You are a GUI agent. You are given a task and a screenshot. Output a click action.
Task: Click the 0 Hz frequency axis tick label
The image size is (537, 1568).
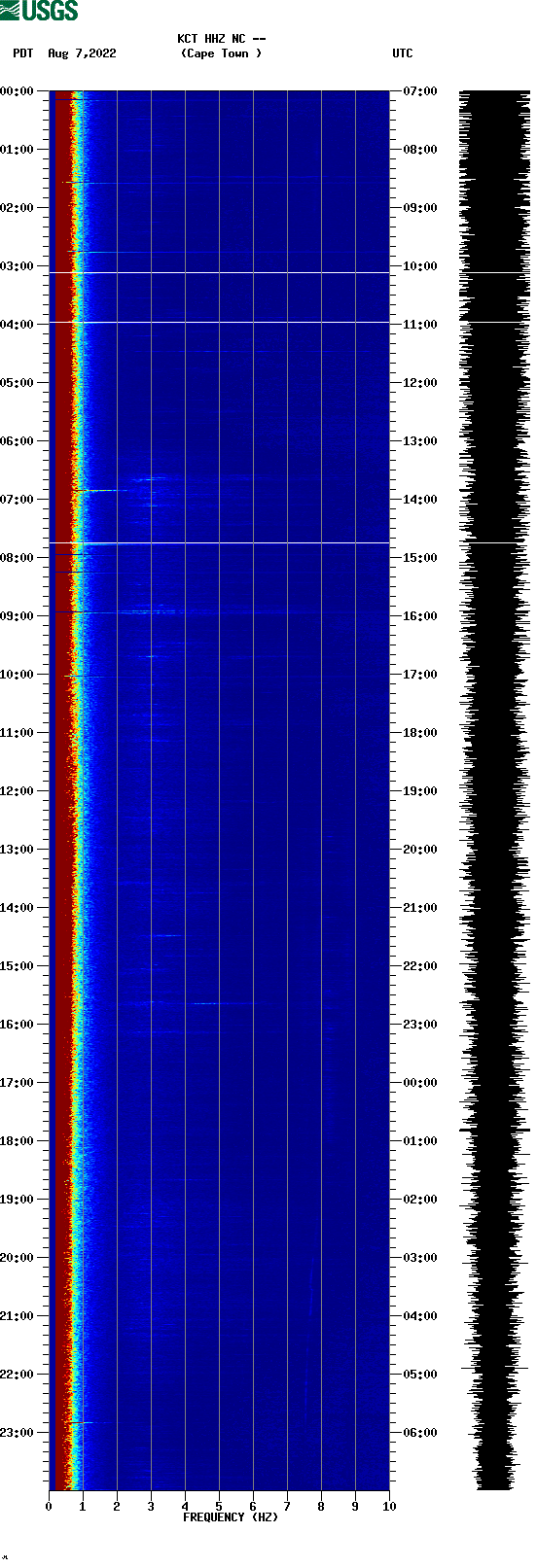coord(49,1507)
